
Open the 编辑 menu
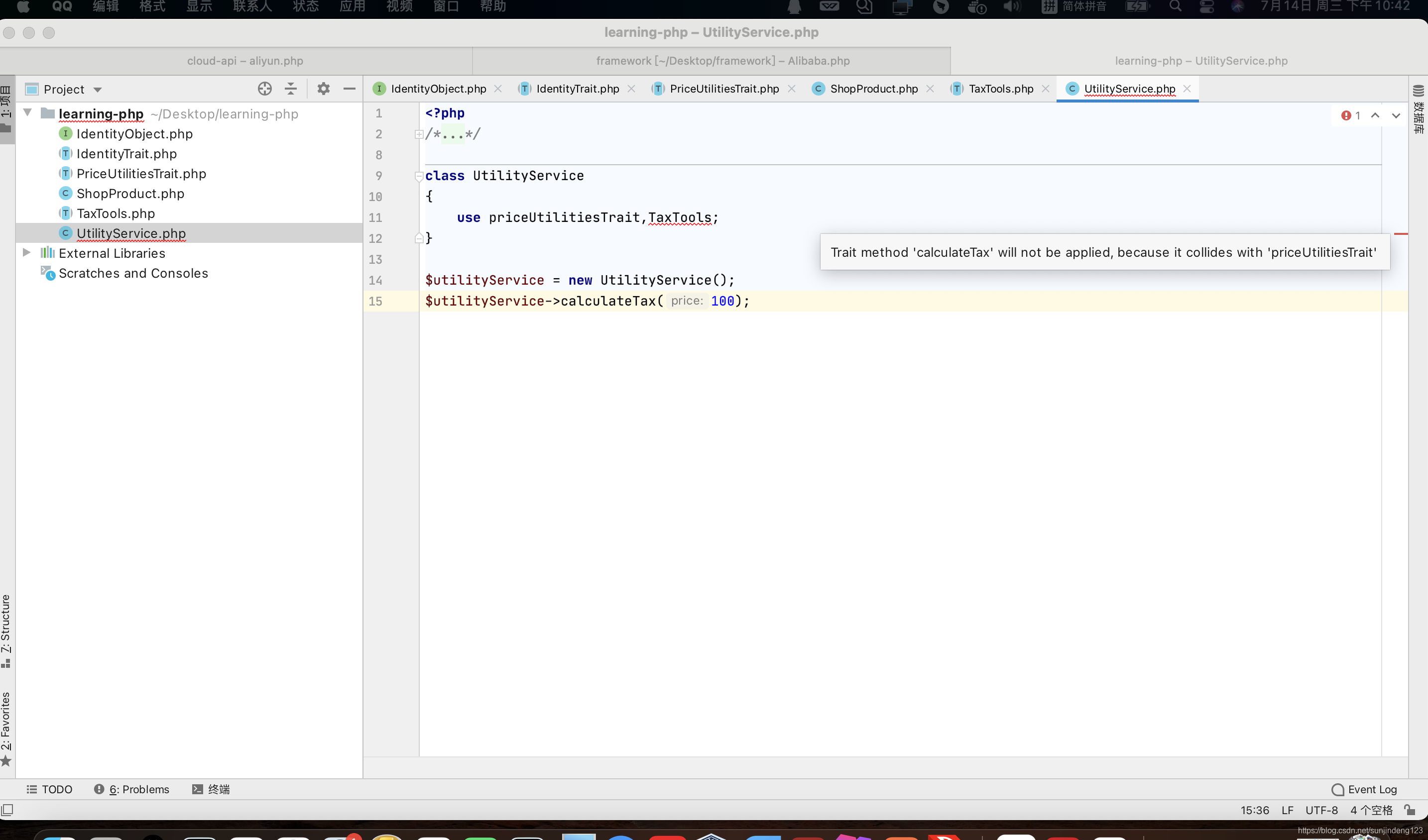[x=106, y=6]
